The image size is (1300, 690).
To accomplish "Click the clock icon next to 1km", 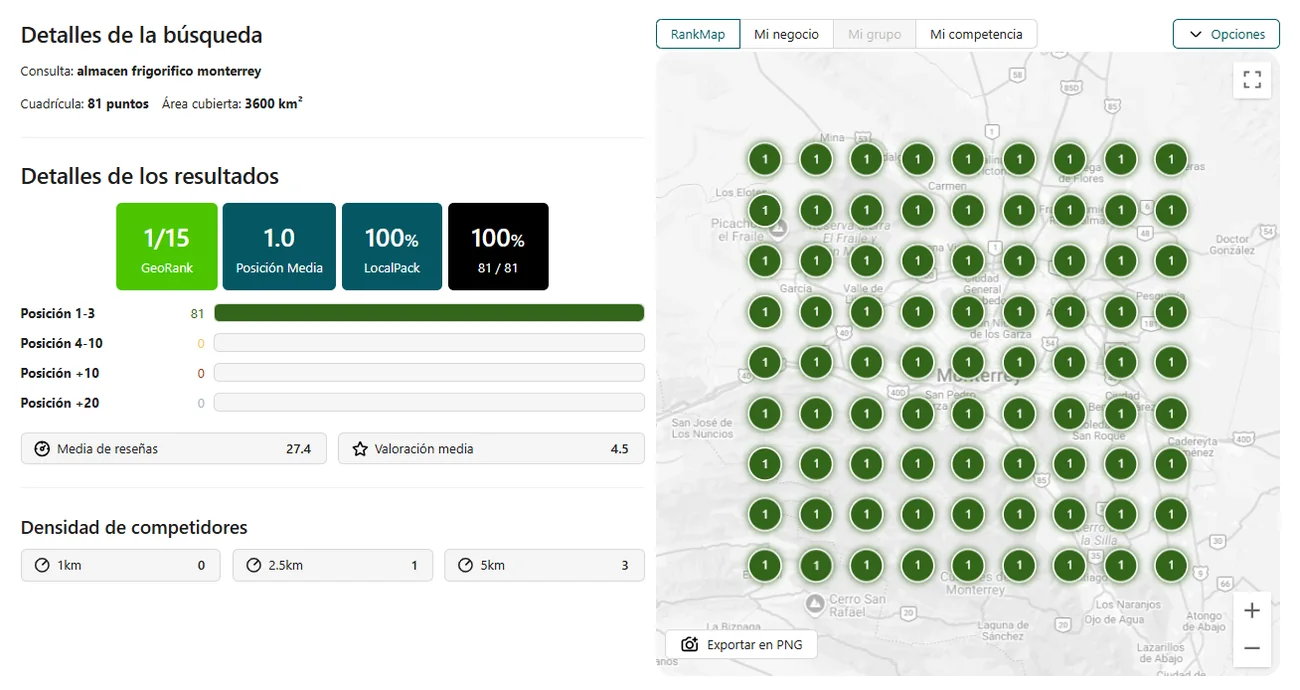I will click(x=42, y=565).
